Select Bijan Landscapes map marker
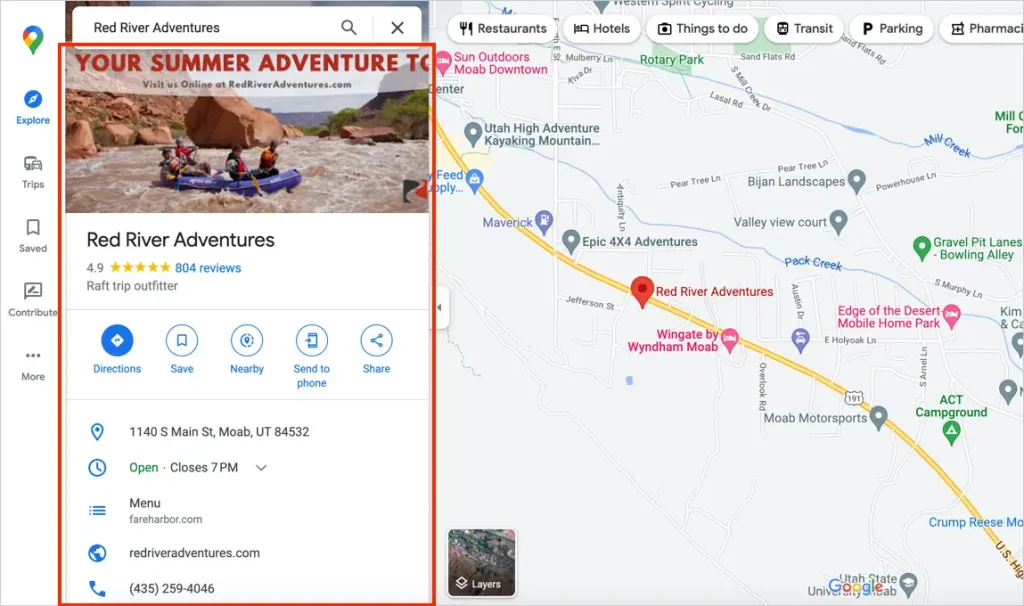1024x606 pixels. coord(856,181)
